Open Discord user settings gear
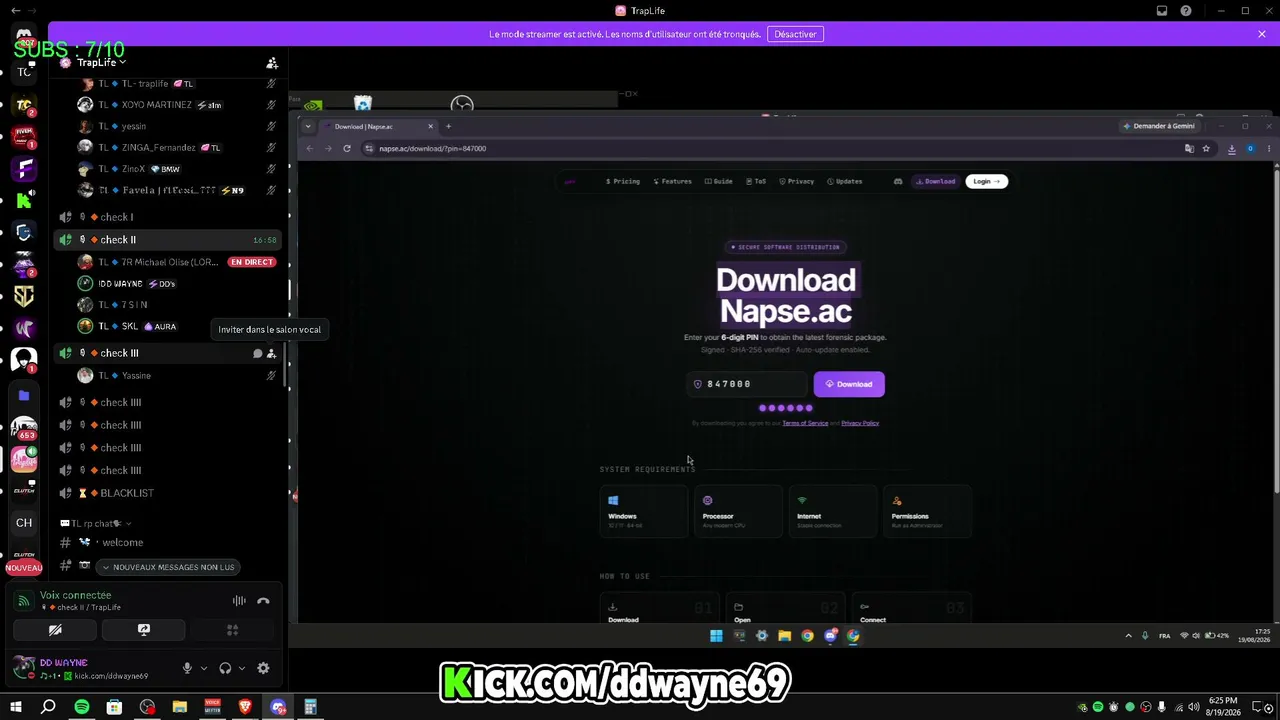The width and height of the screenshot is (1280, 720). [263, 668]
